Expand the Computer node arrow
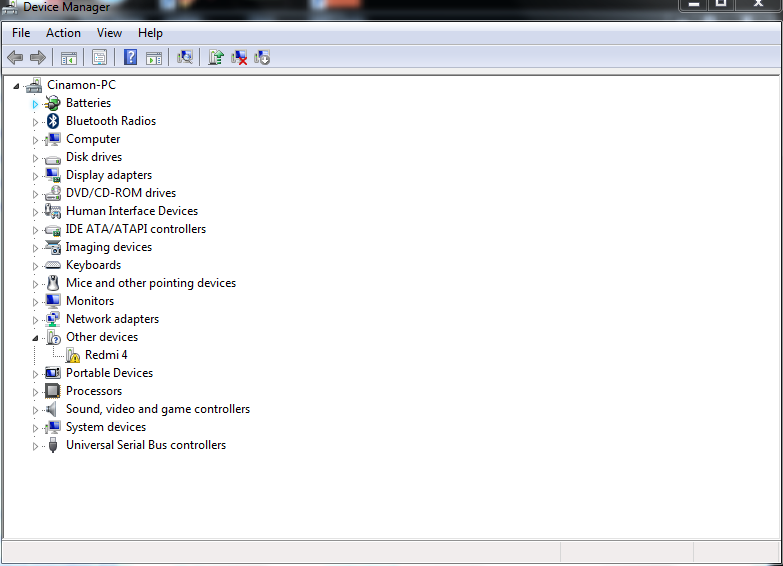783x566 pixels. 35,140
